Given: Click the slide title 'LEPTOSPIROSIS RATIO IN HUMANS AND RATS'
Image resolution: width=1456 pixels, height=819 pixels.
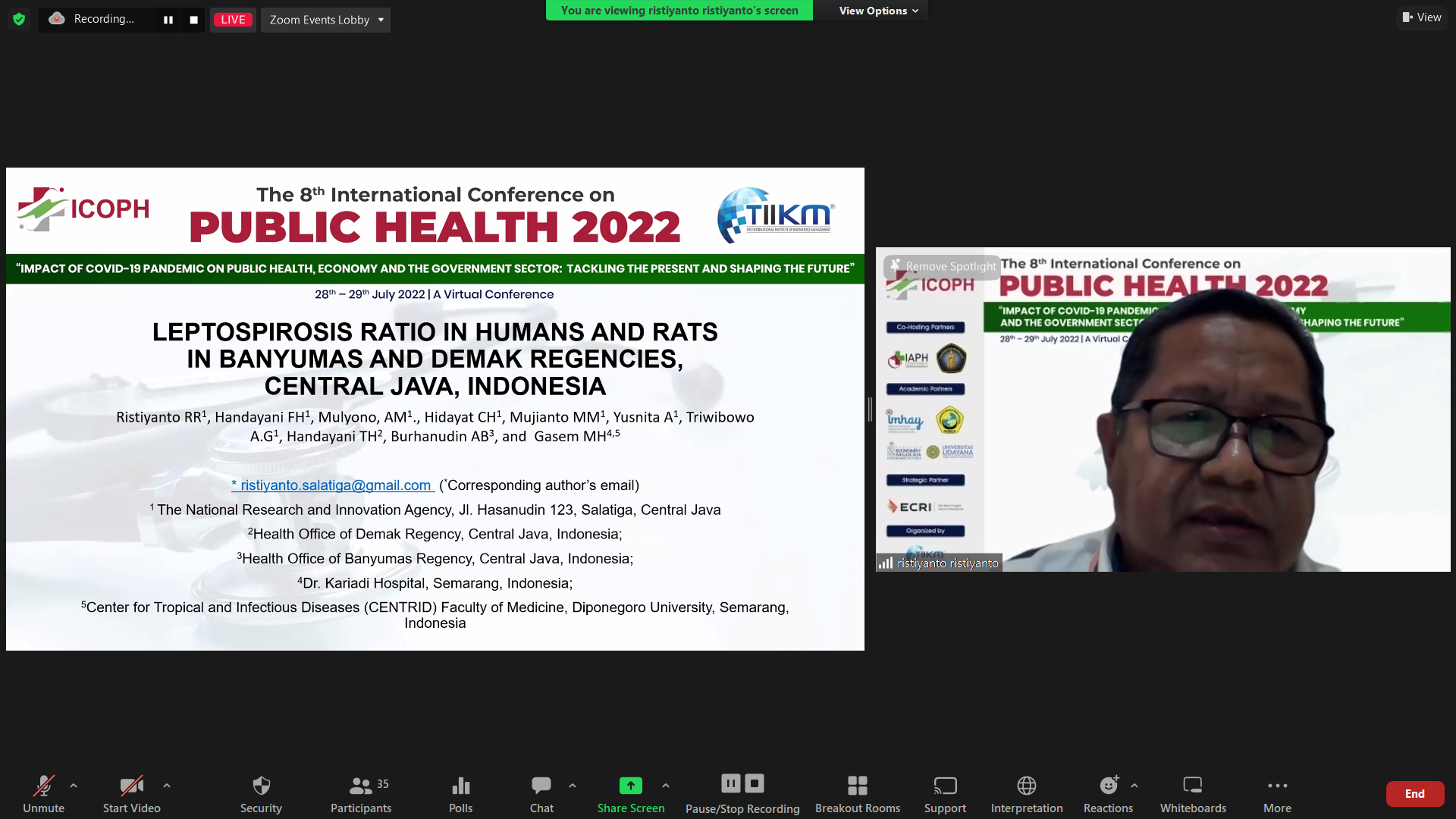Looking at the screenshot, I should [x=435, y=332].
